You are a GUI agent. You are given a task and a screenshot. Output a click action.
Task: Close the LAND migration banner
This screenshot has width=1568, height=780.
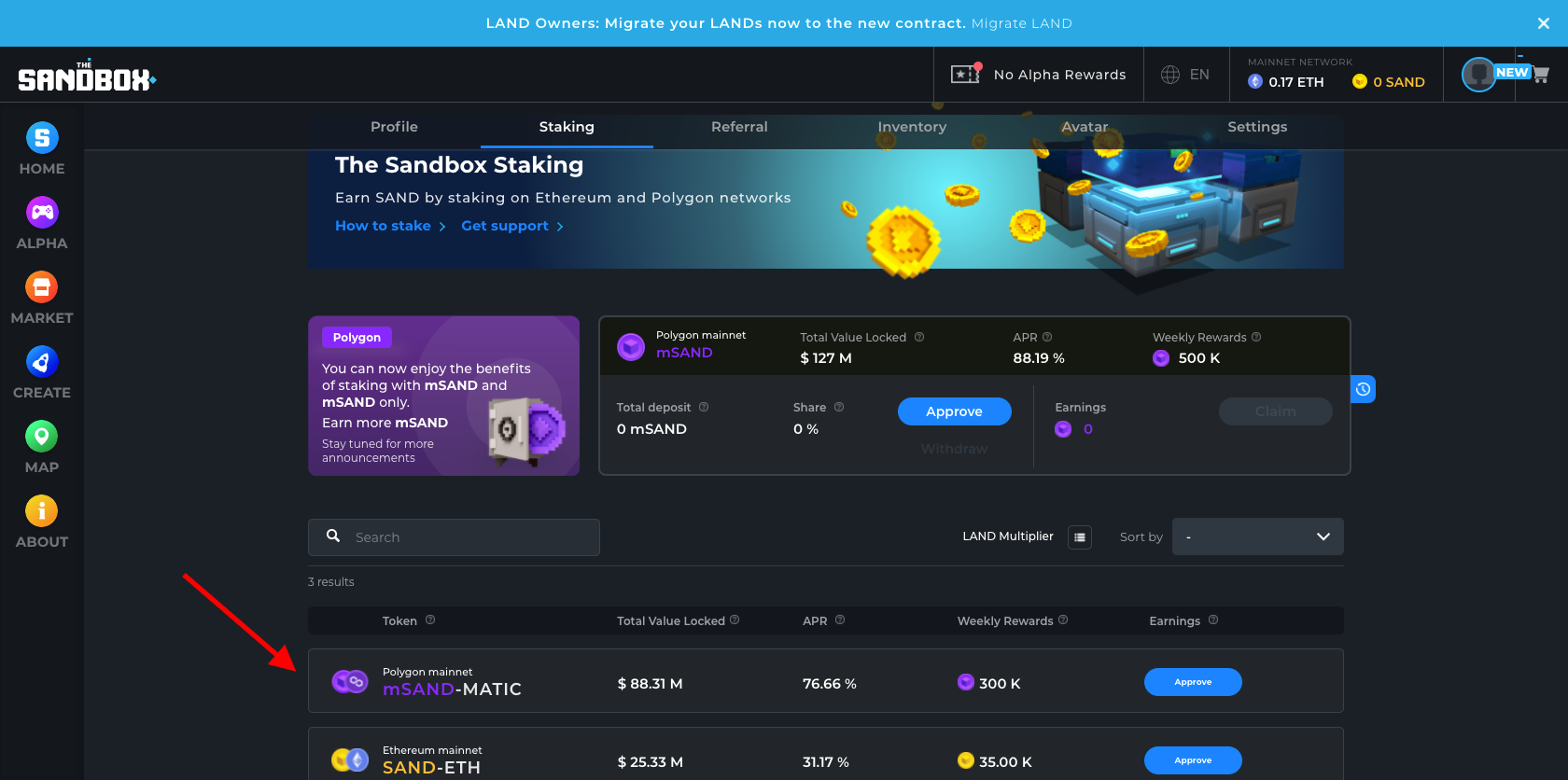coord(1544,23)
